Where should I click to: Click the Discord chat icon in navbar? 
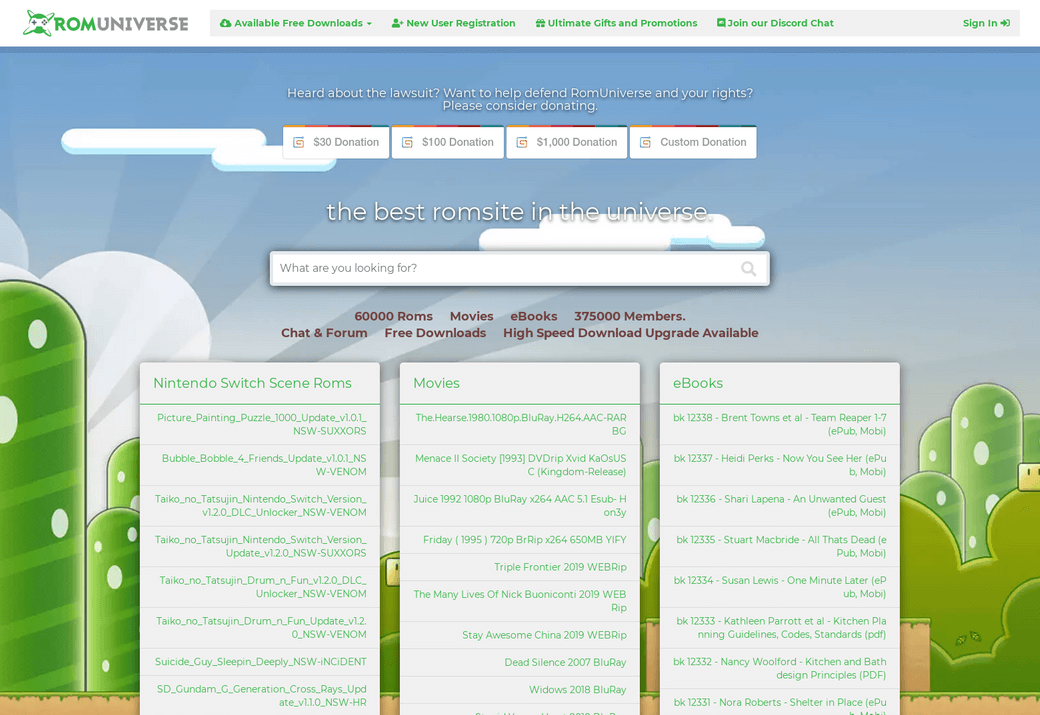721,23
